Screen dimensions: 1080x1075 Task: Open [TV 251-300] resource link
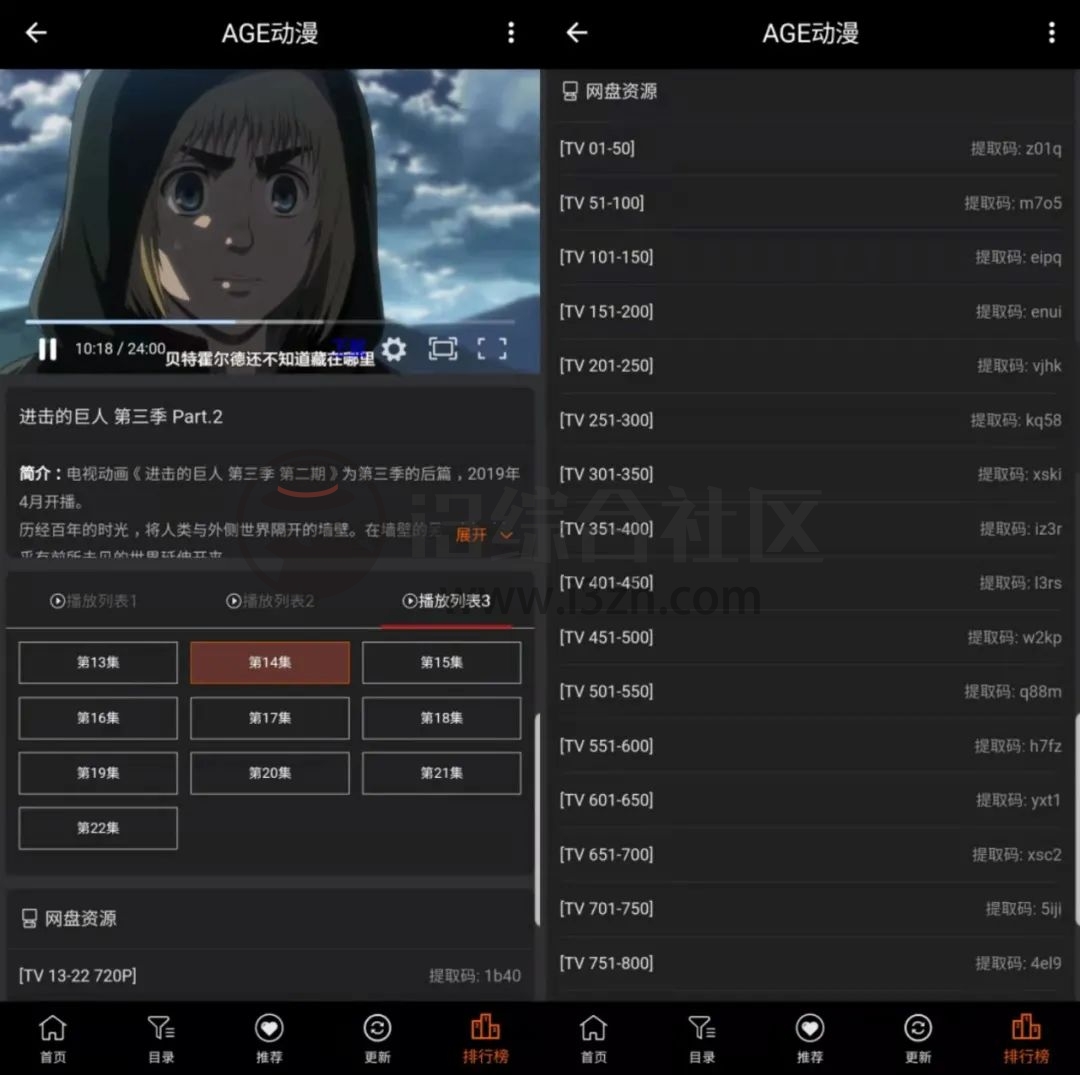(606, 420)
